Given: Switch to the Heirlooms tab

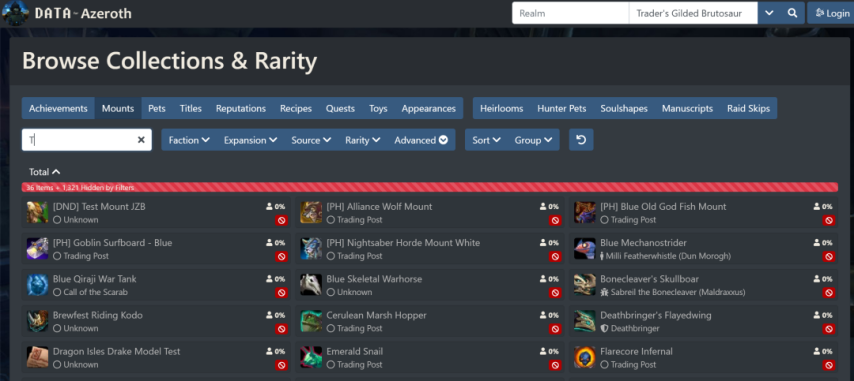Looking at the screenshot, I should coord(502,108).
